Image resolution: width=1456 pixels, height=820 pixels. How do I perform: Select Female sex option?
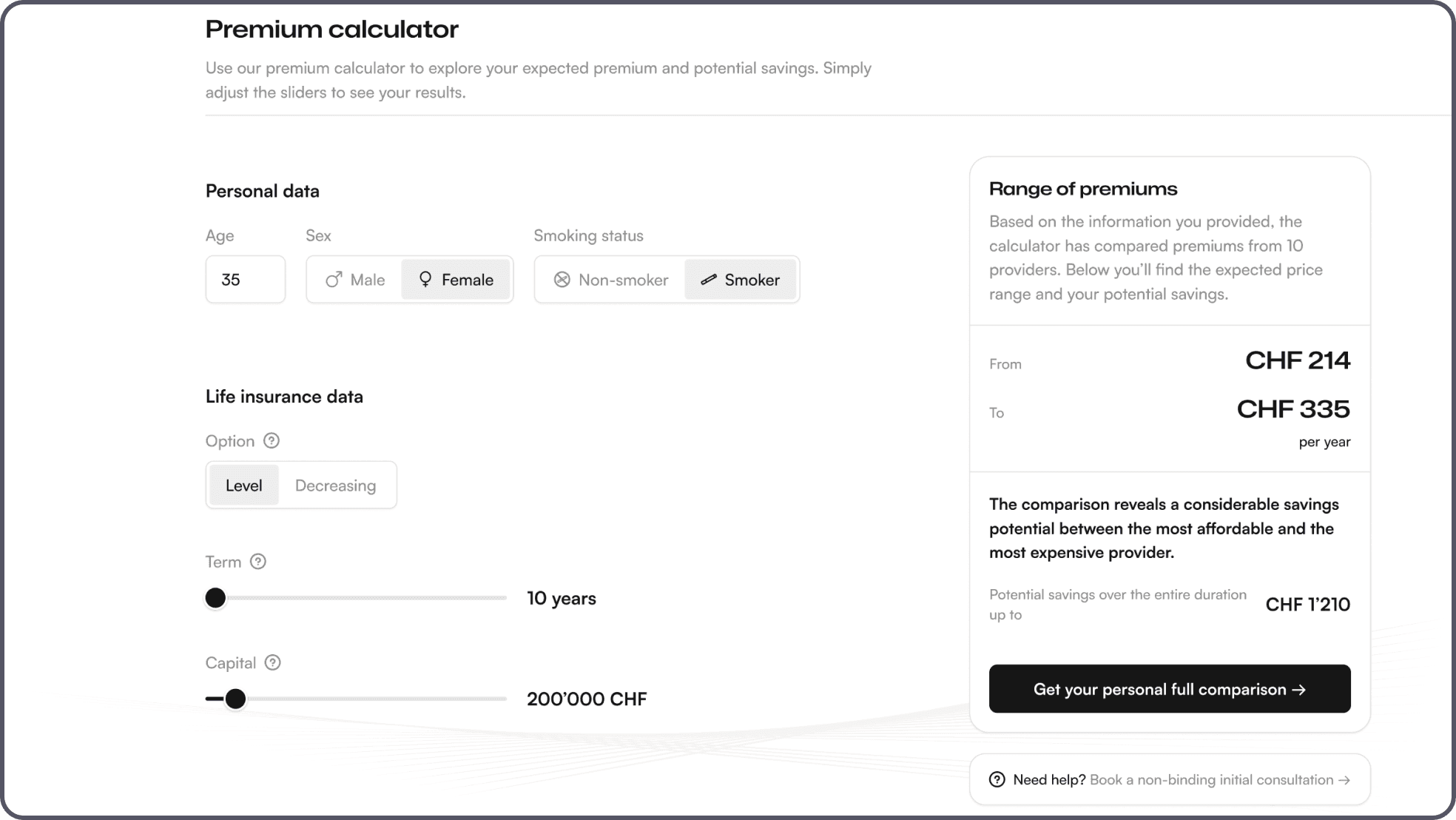coord(456,280)
